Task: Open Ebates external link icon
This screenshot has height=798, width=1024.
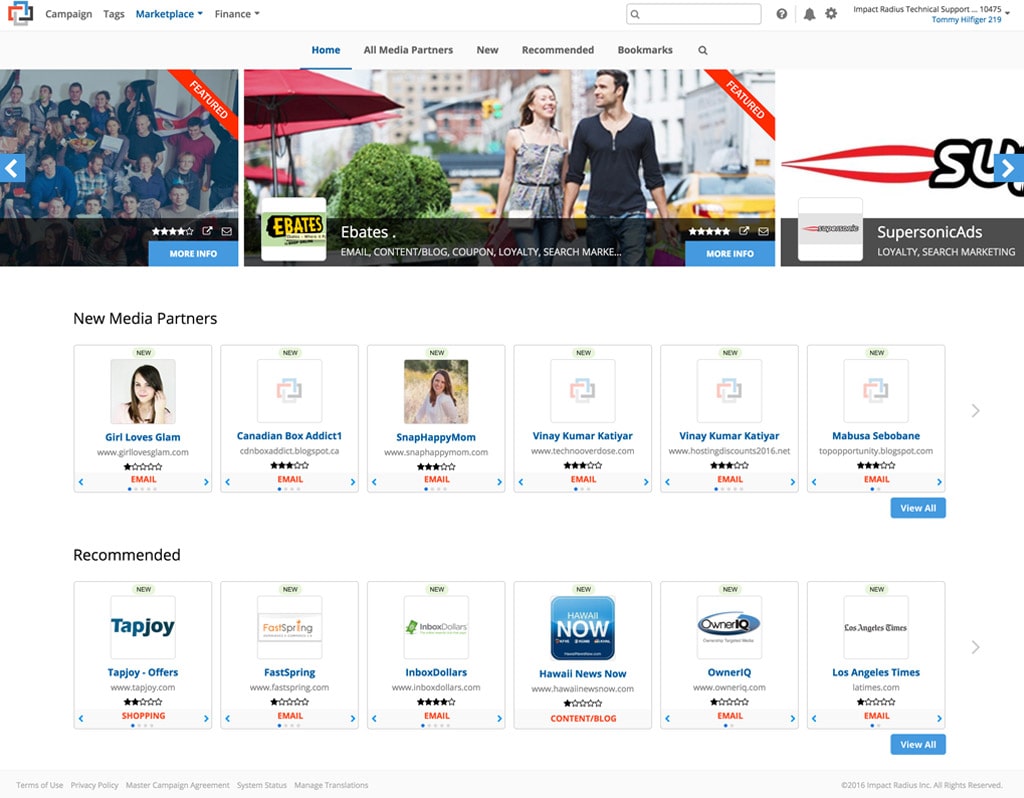Action: 743,231
